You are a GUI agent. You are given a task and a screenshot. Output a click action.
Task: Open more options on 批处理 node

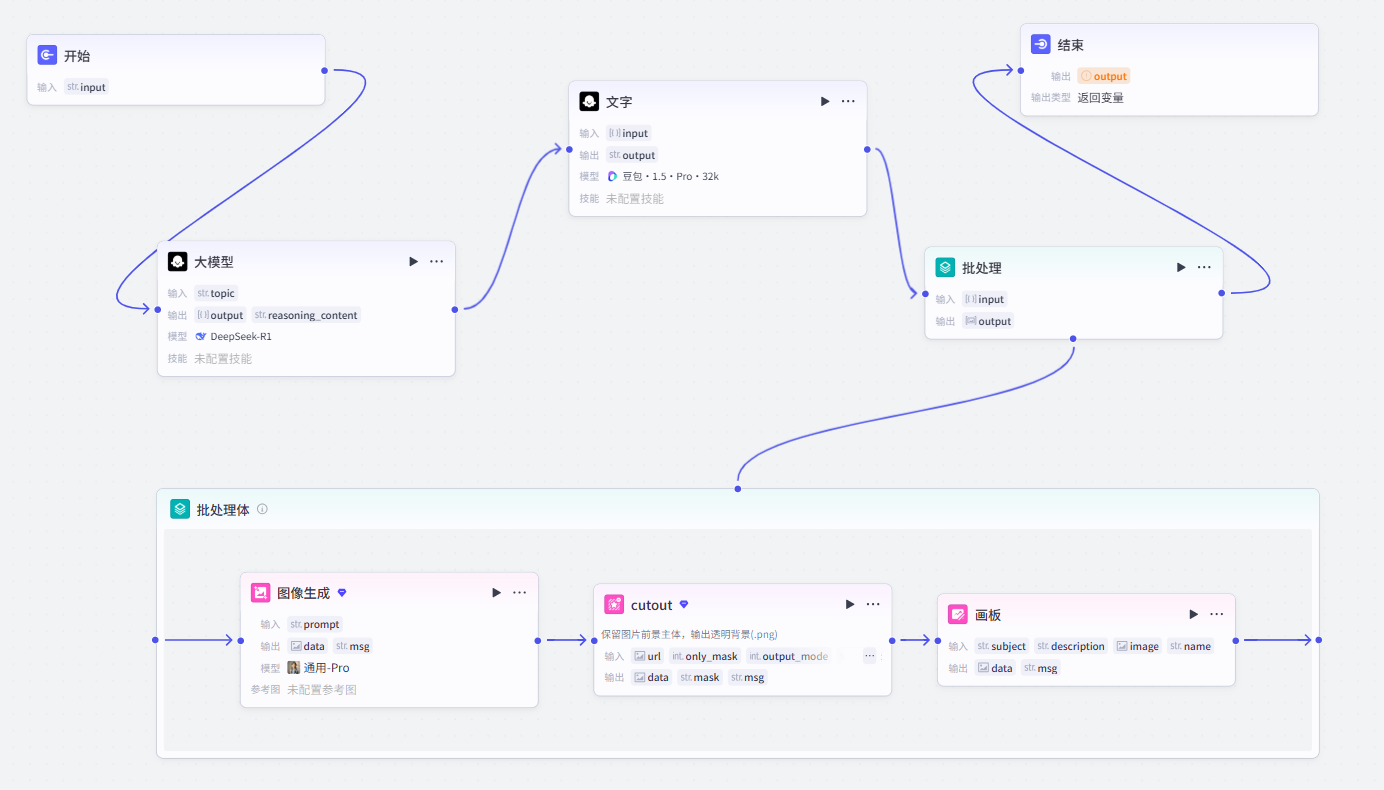[1204, 267]
